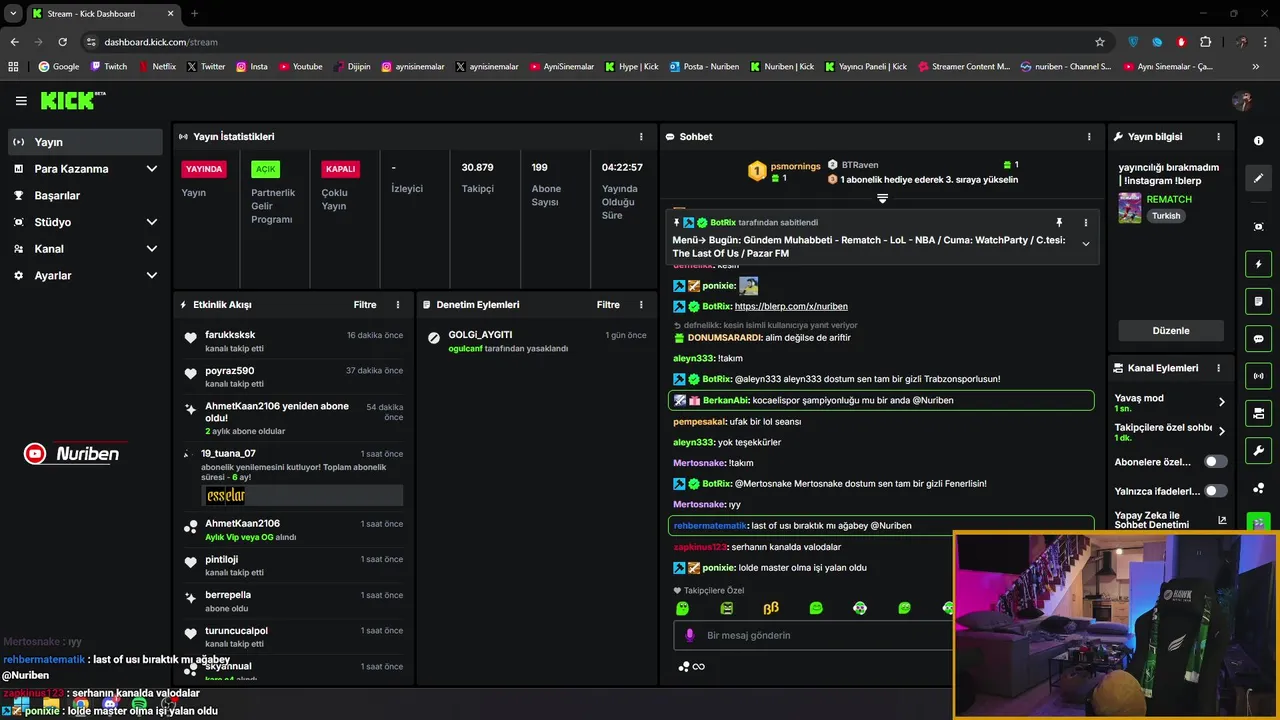Click the purple microphone icon in message box
This screenshot has width=1280, height=720.
pos(689,635)
